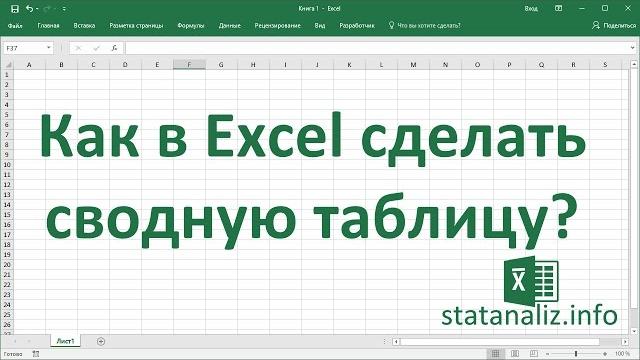Image resolution: width=640 pixels, height=360 pixels.
Task: Click the Поделиться share button
Action: coord(614,26)
